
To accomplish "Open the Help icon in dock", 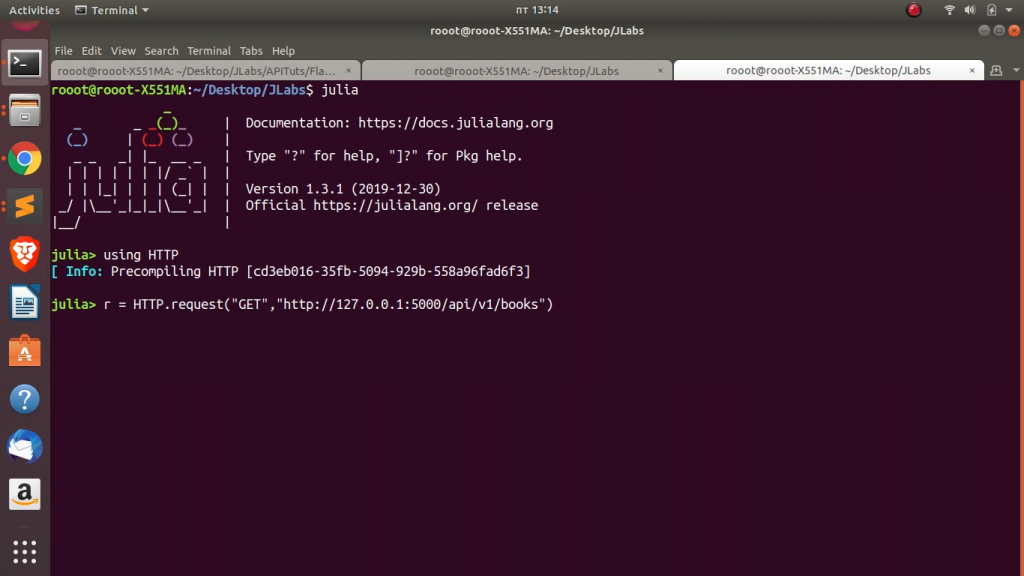I will 25,399.
